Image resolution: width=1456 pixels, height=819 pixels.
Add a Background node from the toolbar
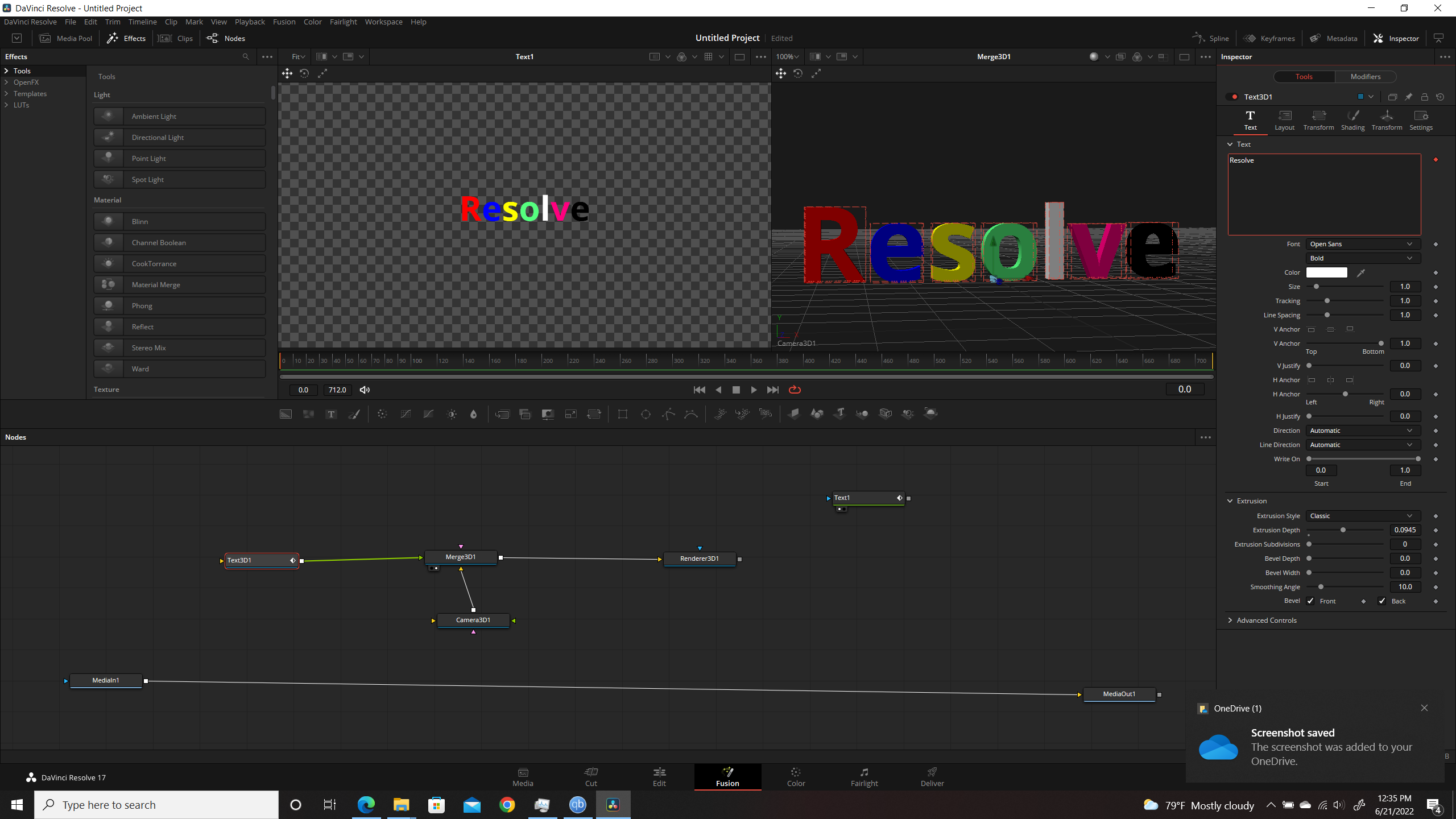tap(286, 414)
